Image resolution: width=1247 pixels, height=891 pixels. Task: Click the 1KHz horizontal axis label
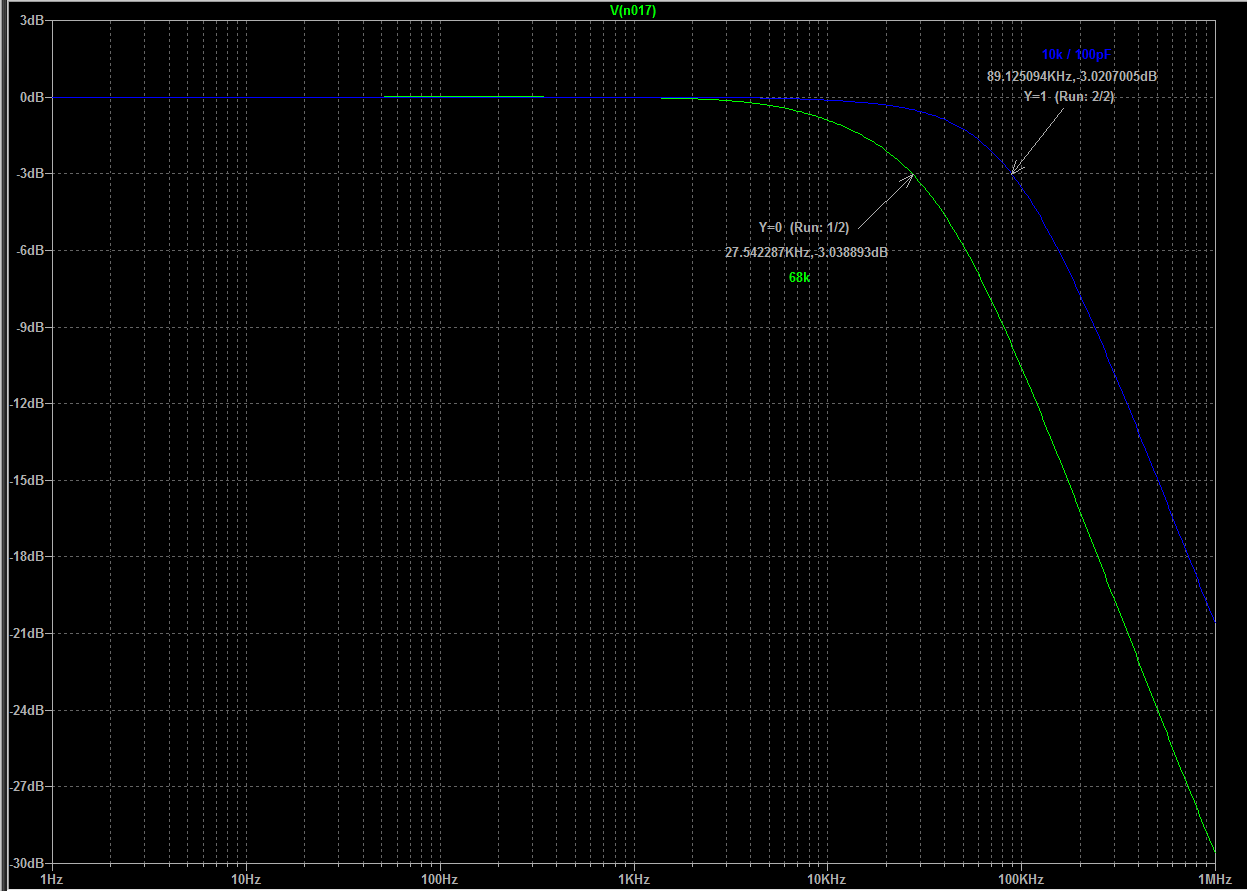(x=633, y=880)
